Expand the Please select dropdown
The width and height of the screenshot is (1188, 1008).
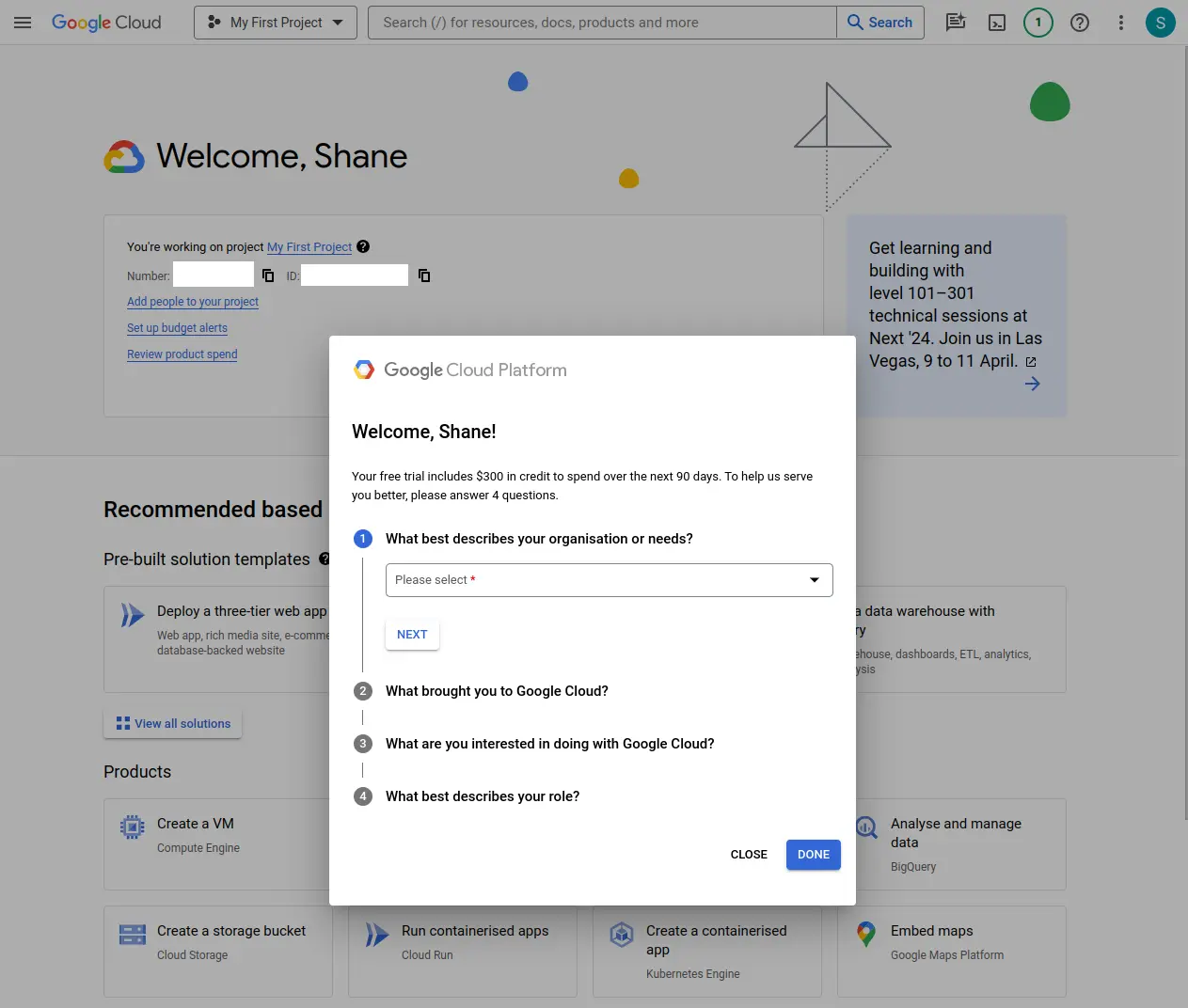pyautogui.click(x=609, y=580)
